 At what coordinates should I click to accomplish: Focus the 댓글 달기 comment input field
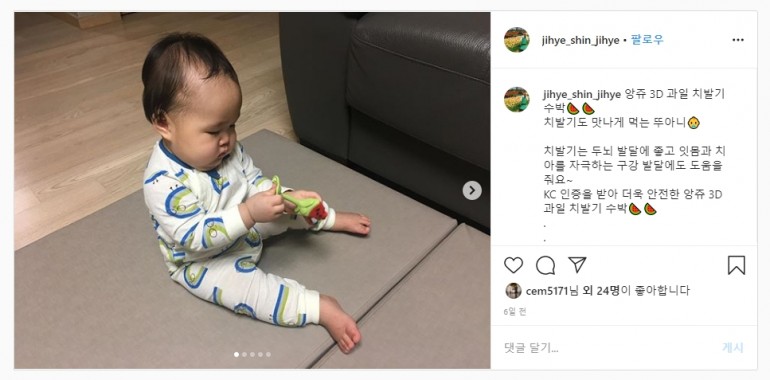tap(609, 348)
